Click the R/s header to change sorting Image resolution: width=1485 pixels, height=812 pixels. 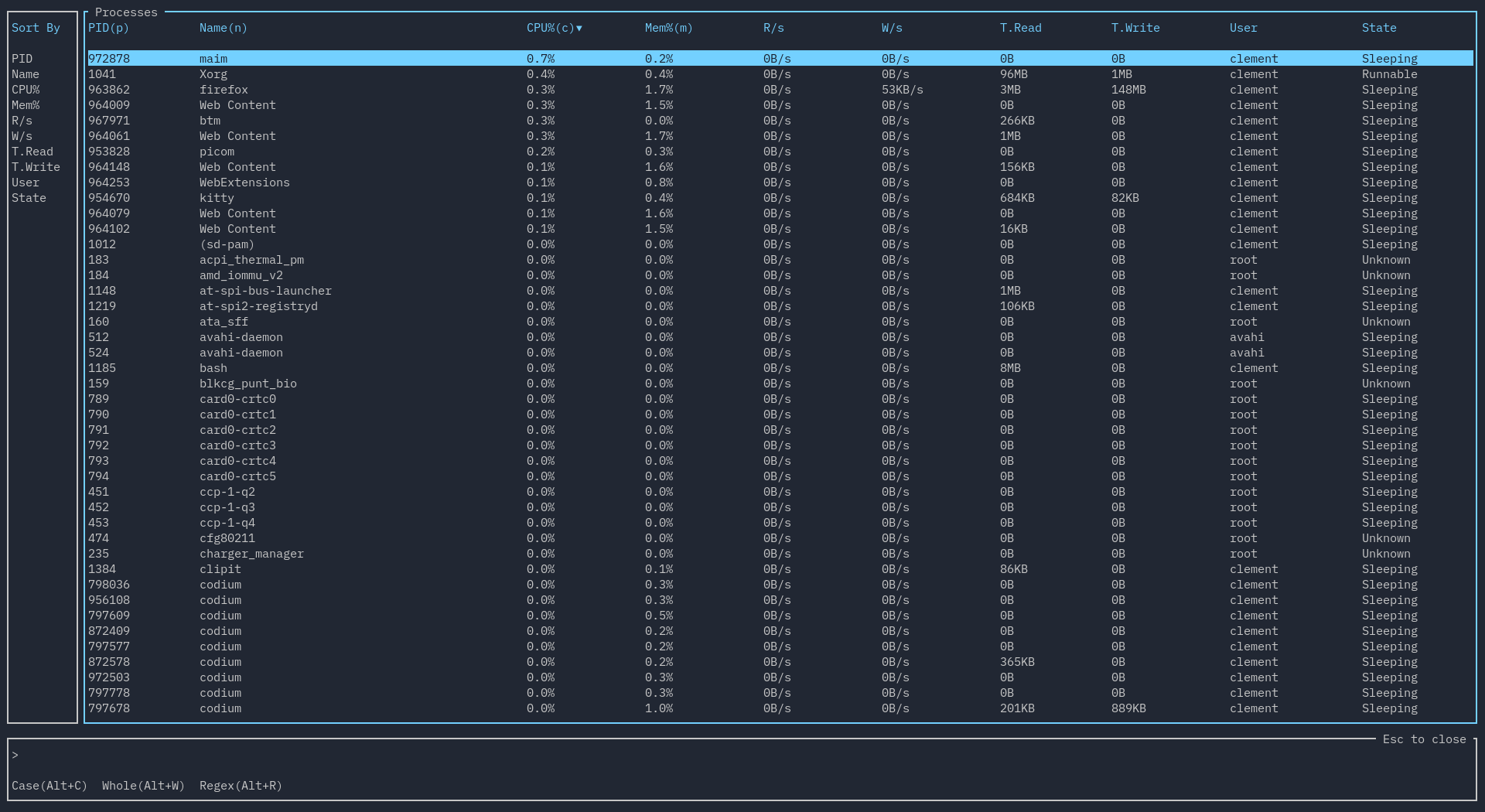[x=773, y=28]
